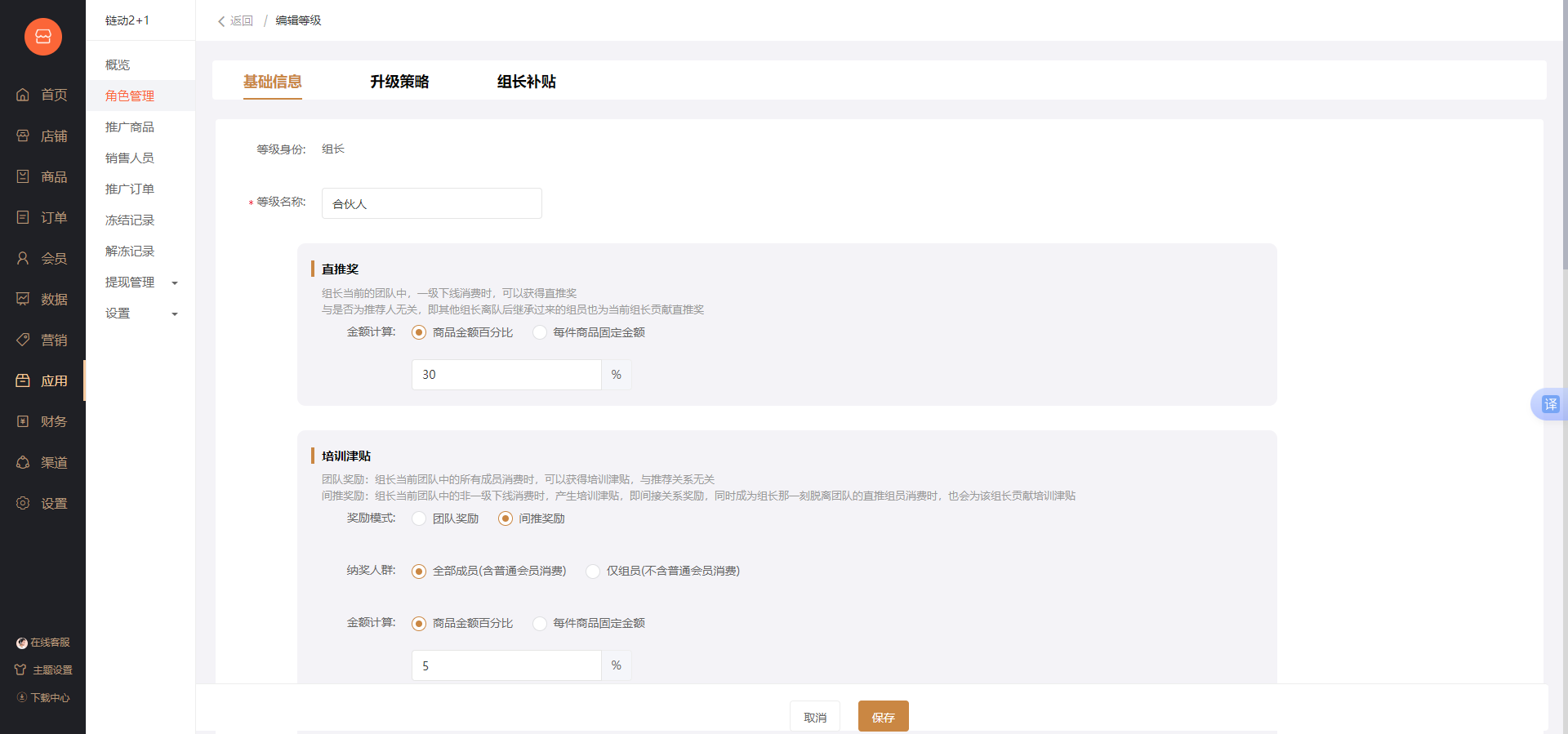Screen dimensions: 1568x734
Task: Open the 会员 members icon
Action: (x=23, y=258)
